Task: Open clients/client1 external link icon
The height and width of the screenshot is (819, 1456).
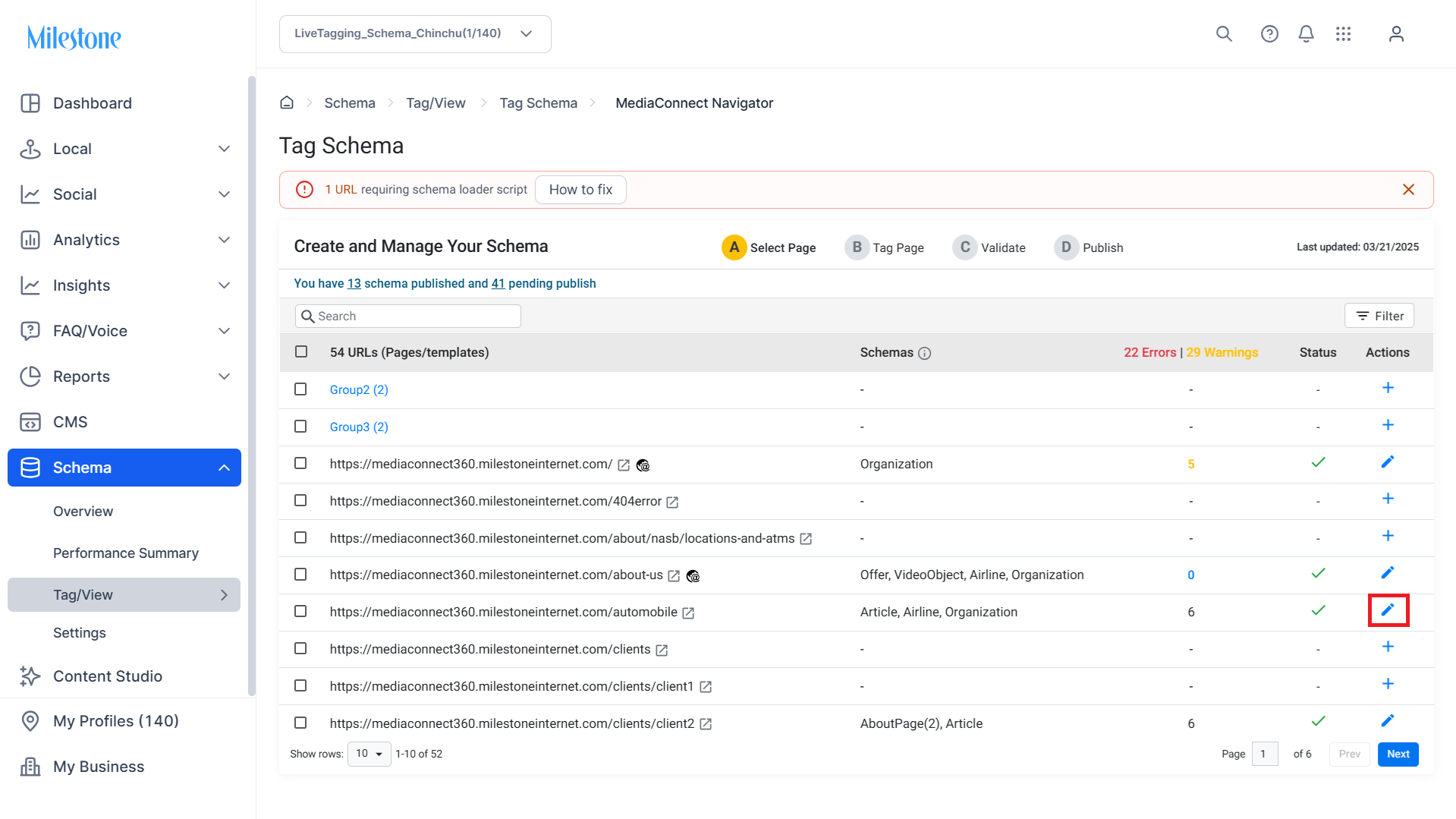Action: coord(706,688)
